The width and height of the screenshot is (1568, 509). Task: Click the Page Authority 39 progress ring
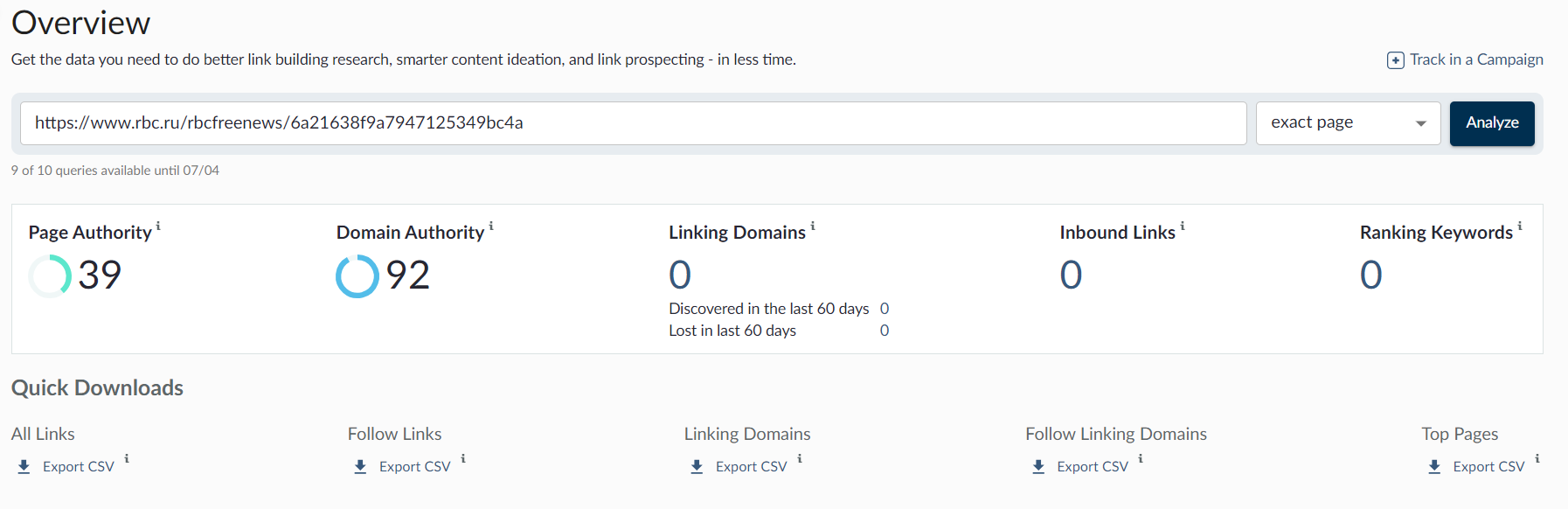click(50, 276)
